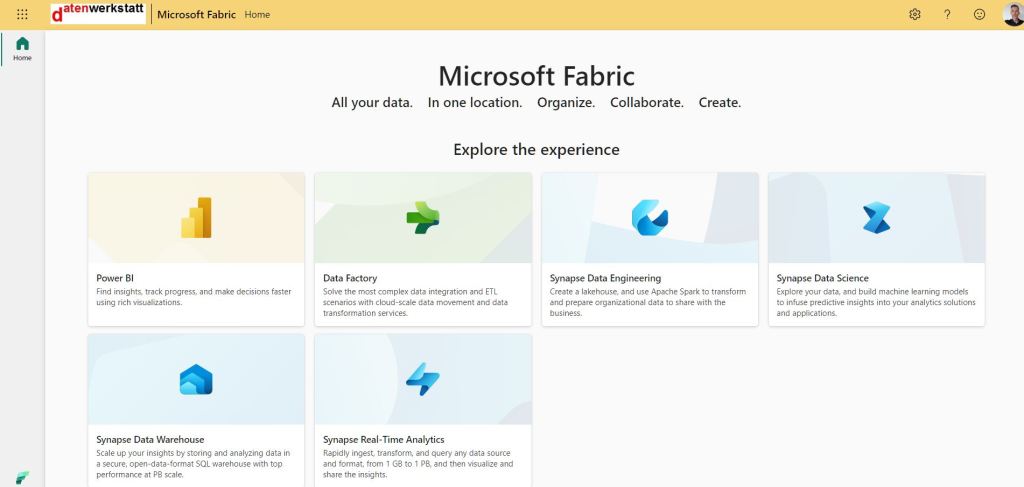Click the Synapse Data Warehouse house icon
The height and width of the screenshot is (487, 1024).
pos(196,379)
